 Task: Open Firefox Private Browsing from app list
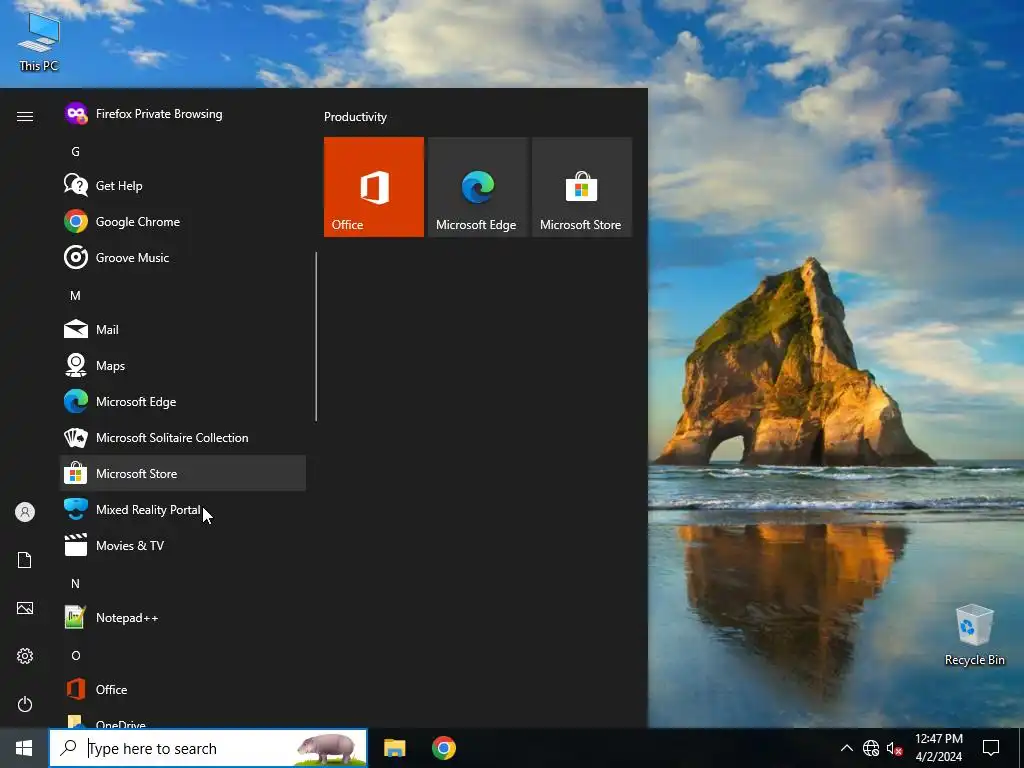pos(183,114)
